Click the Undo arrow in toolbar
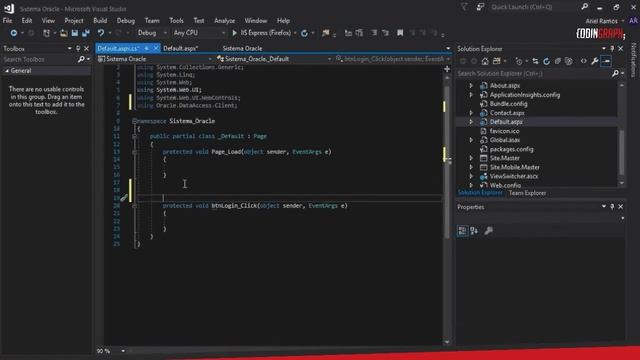Image resolution: width=640 pixels, height=360 pixels. point(100,33)
